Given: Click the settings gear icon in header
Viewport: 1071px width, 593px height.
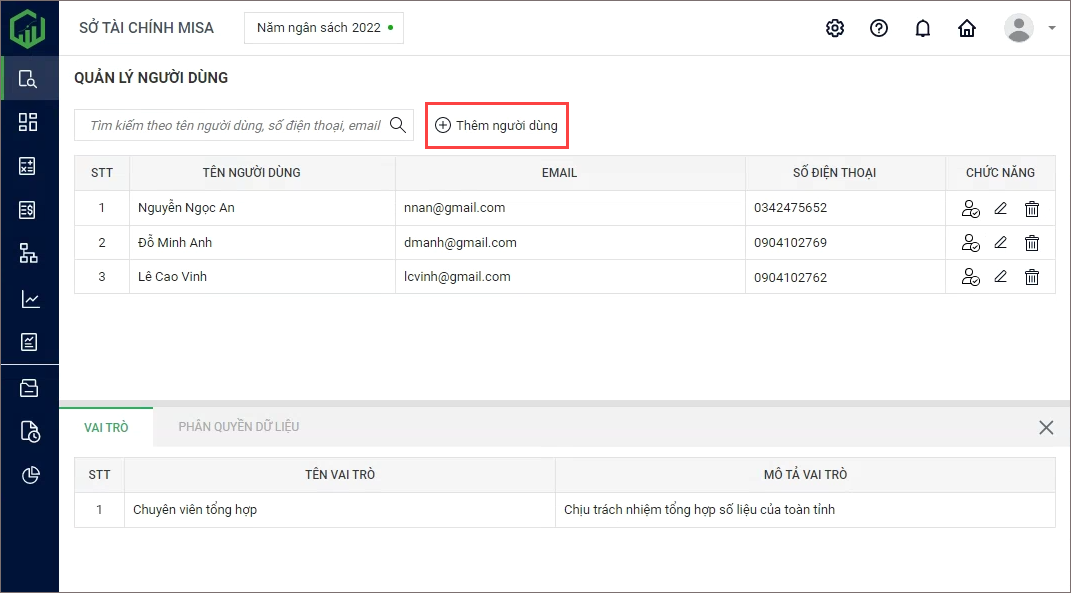Looking at the screenshot, I should 835,28.
